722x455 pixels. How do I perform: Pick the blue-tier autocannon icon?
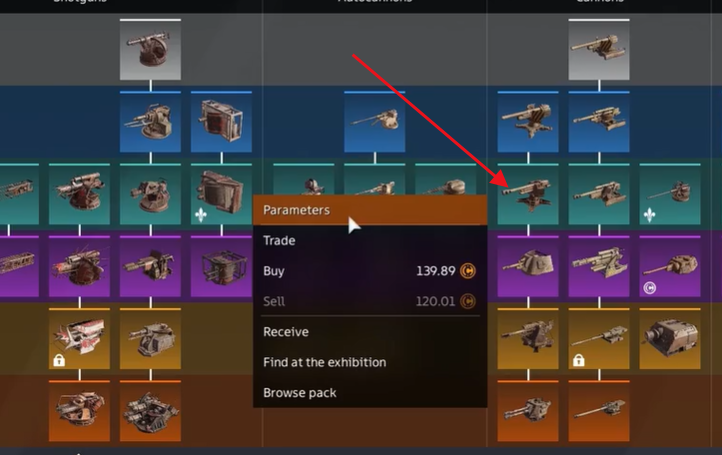point(374,122)
